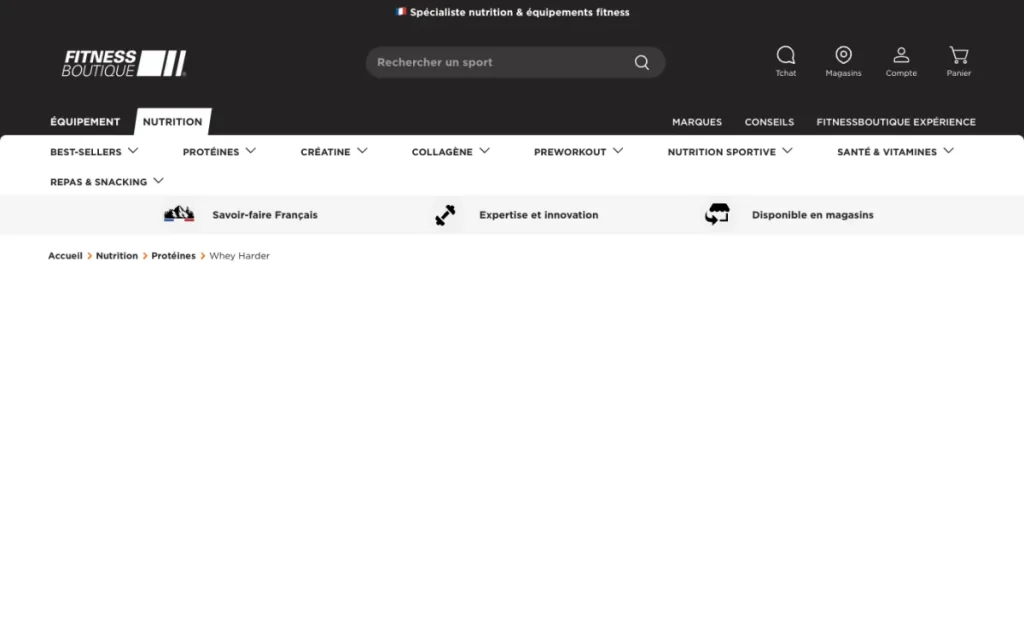Switch to the Équipement tab

click(x=85, y=122)
